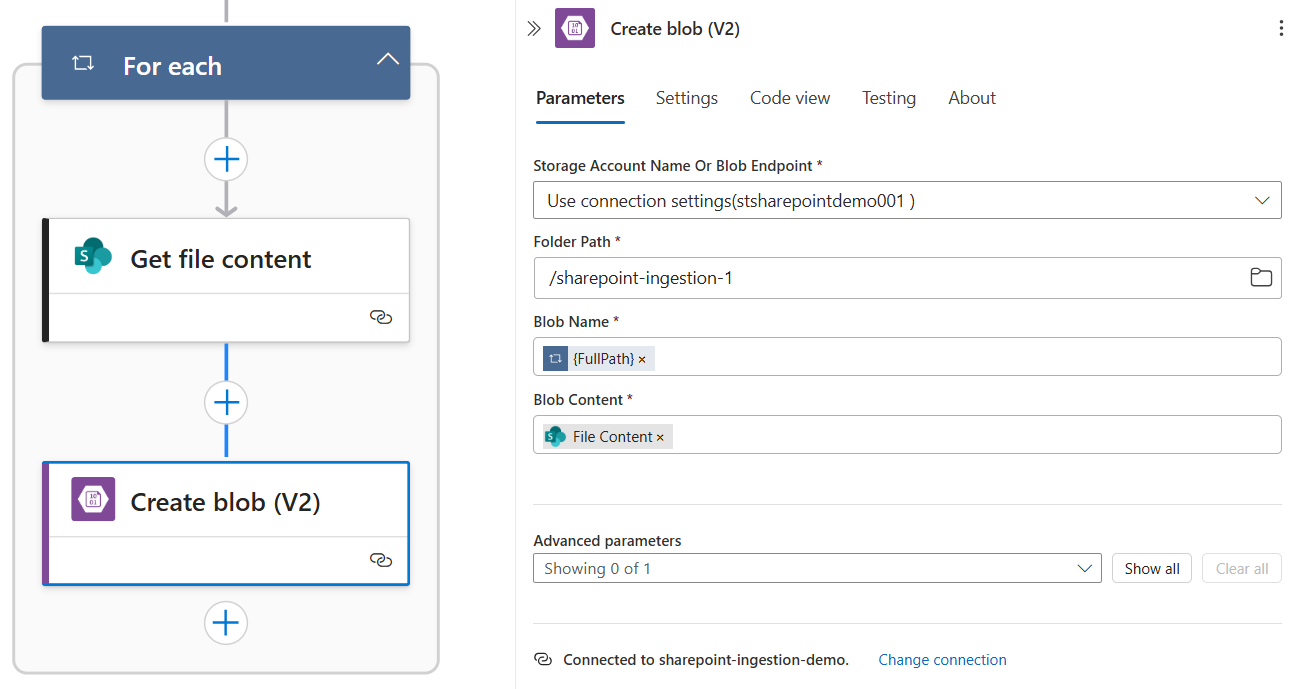The image size is (1293, 689).
Task: Insert a step above Get file content
Action: coord(226,159)
